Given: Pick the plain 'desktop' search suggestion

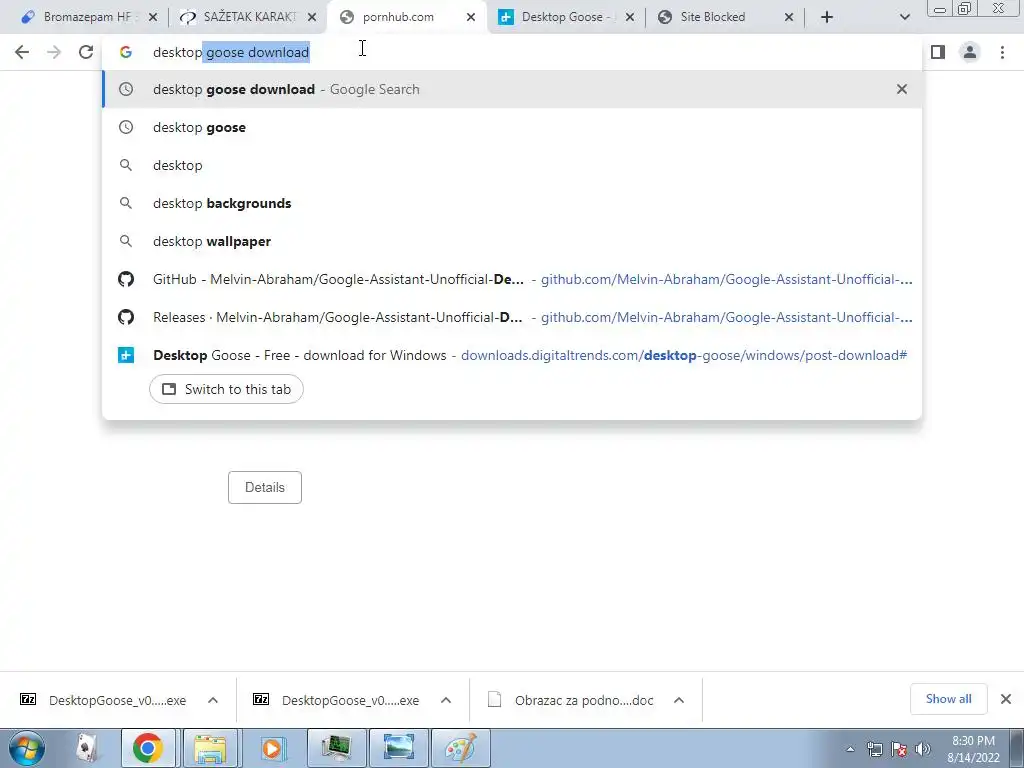Looking at the screenshot, I should pos(512,165).
